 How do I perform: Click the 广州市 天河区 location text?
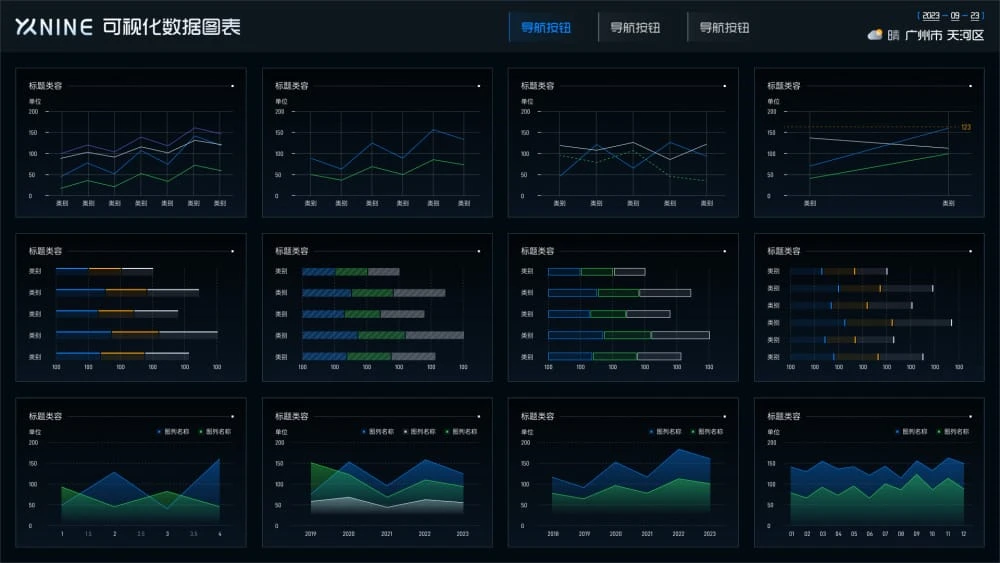[944, 35]
